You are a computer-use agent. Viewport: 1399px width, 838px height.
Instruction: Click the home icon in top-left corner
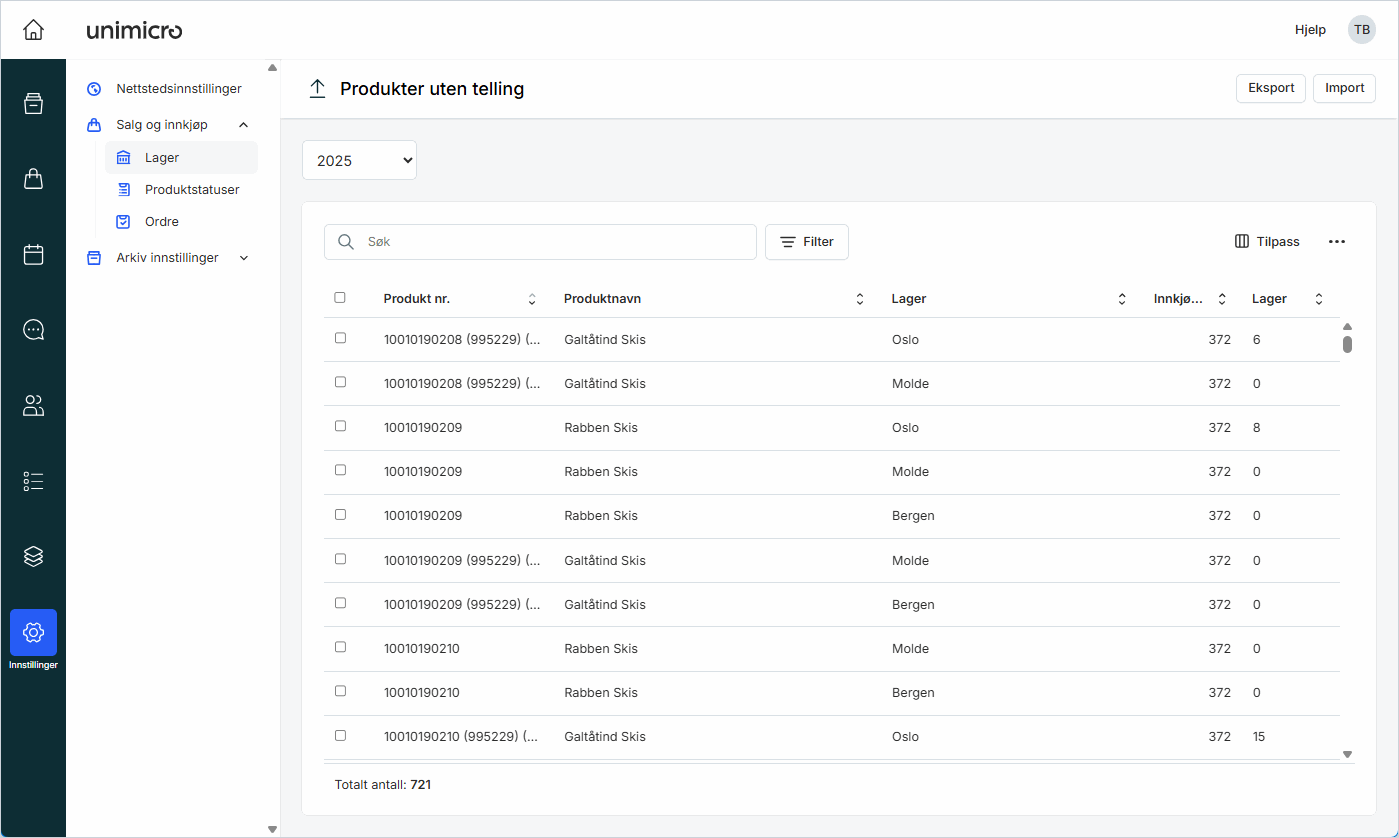coord(33,30)
